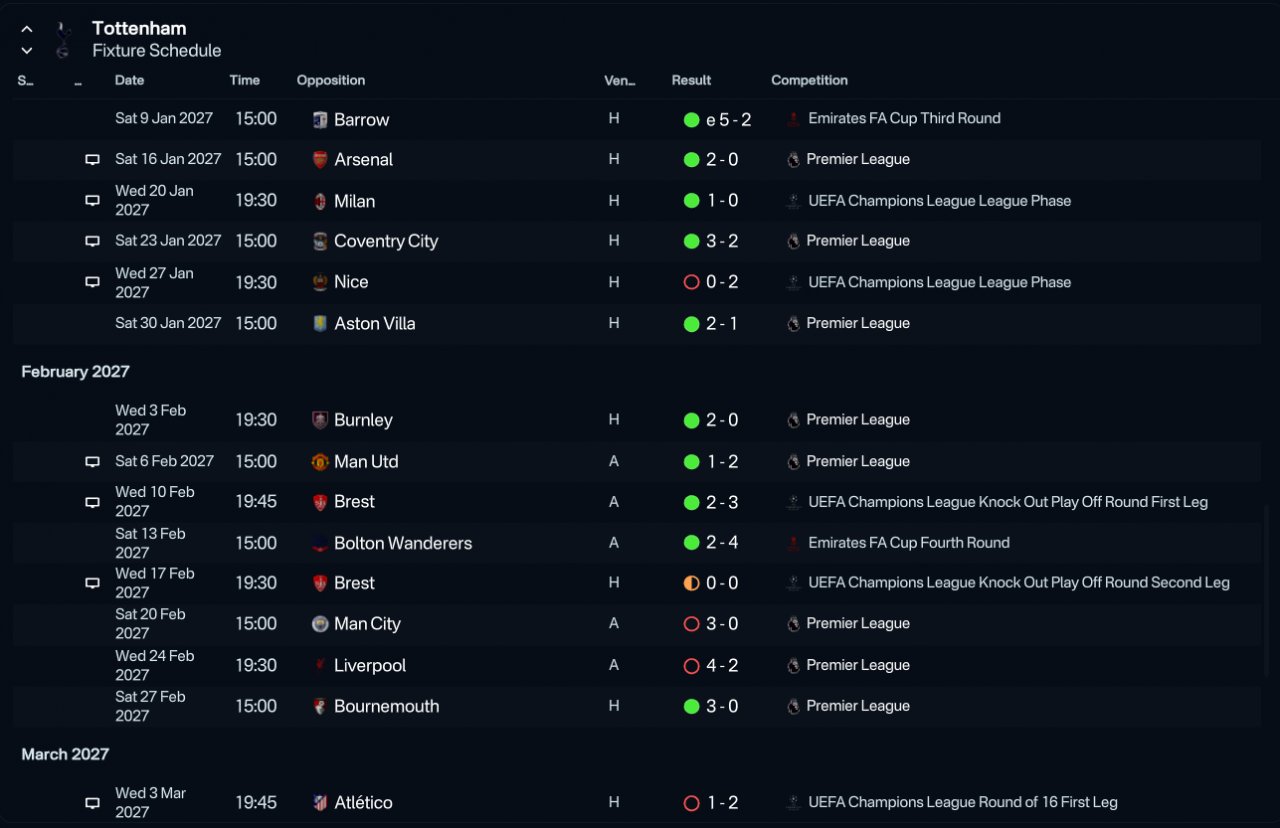Expand panel with the down chevron
This screenshot has height=828, width=1280.
(27, 51)
